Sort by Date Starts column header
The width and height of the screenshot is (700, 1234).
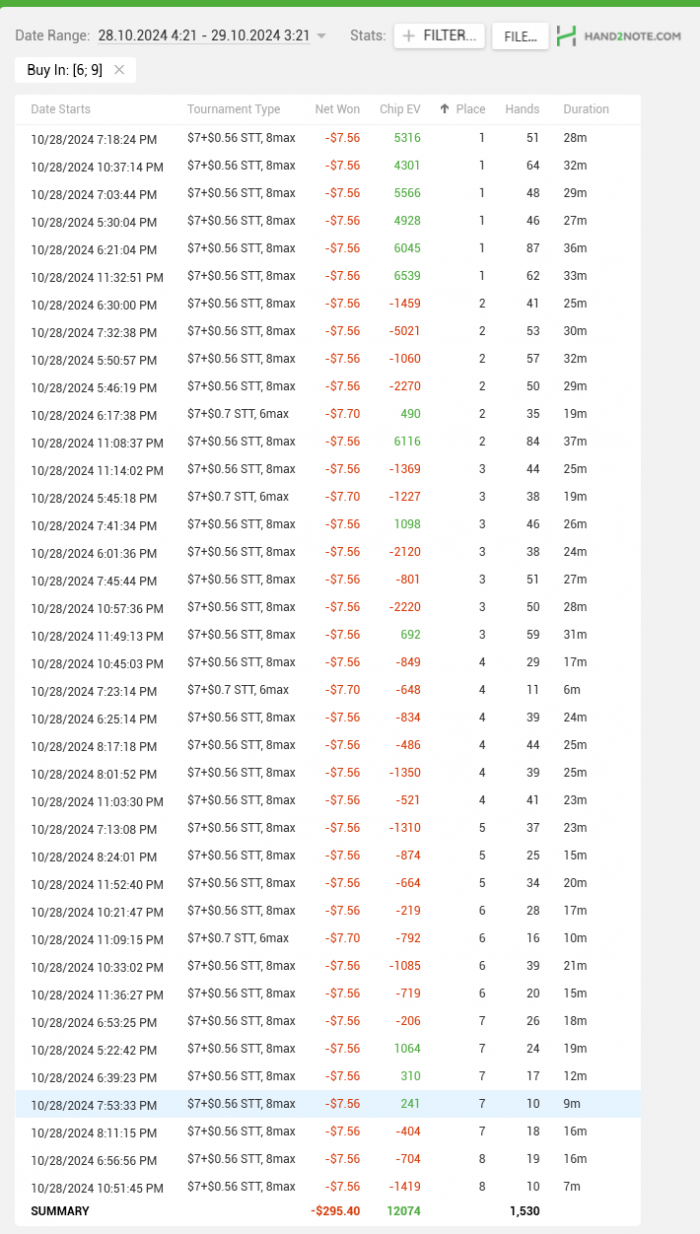60,109
